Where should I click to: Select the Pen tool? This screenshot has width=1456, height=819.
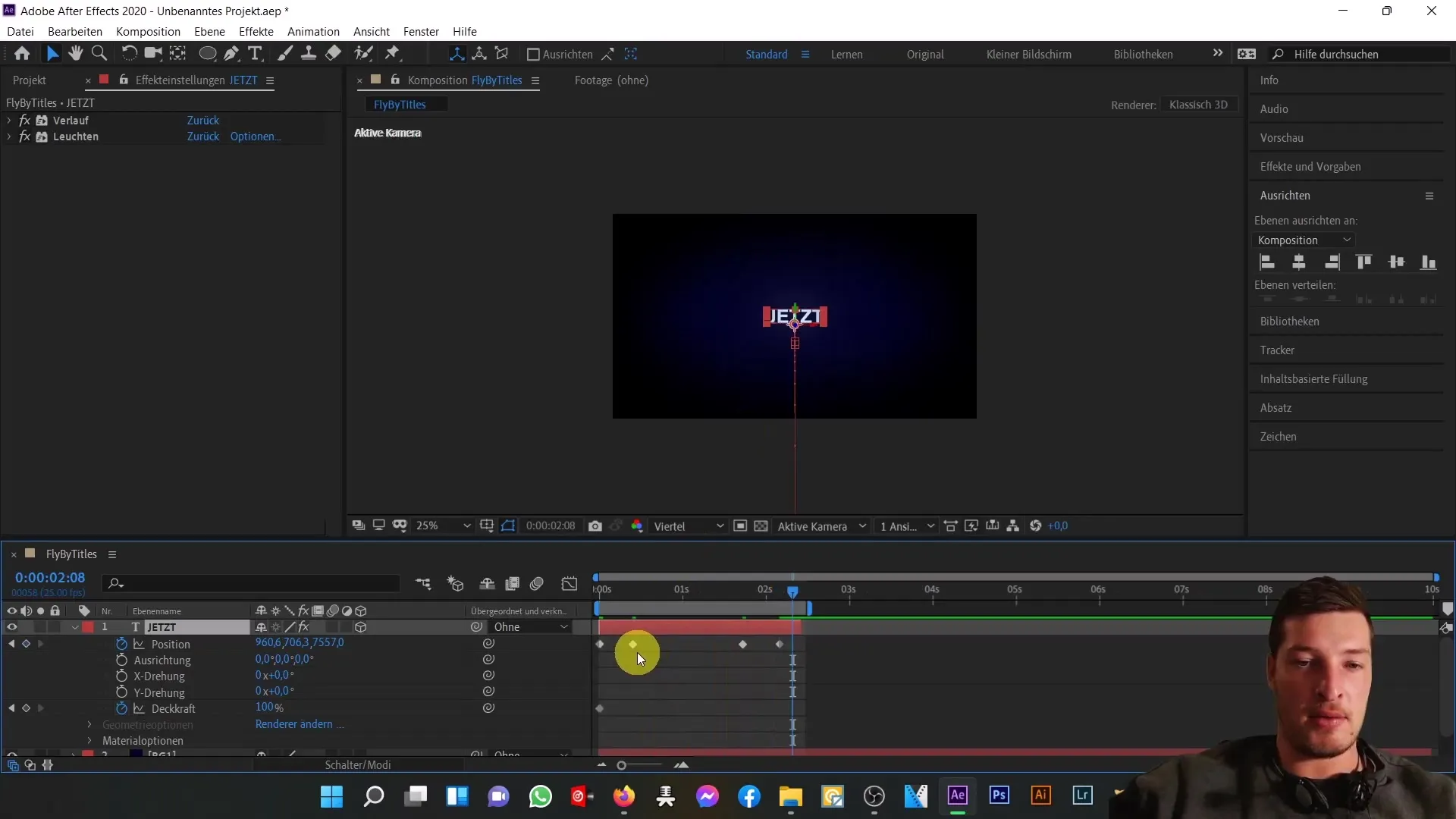(231, 53)
